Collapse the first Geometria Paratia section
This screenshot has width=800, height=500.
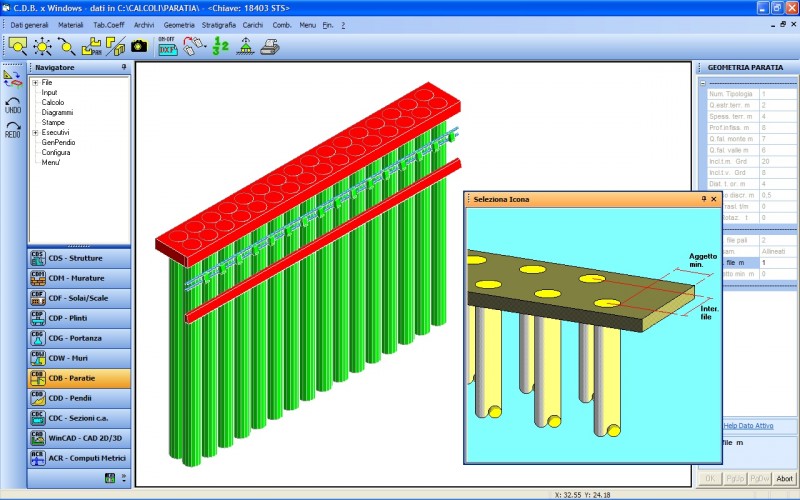tap(703, 82)
